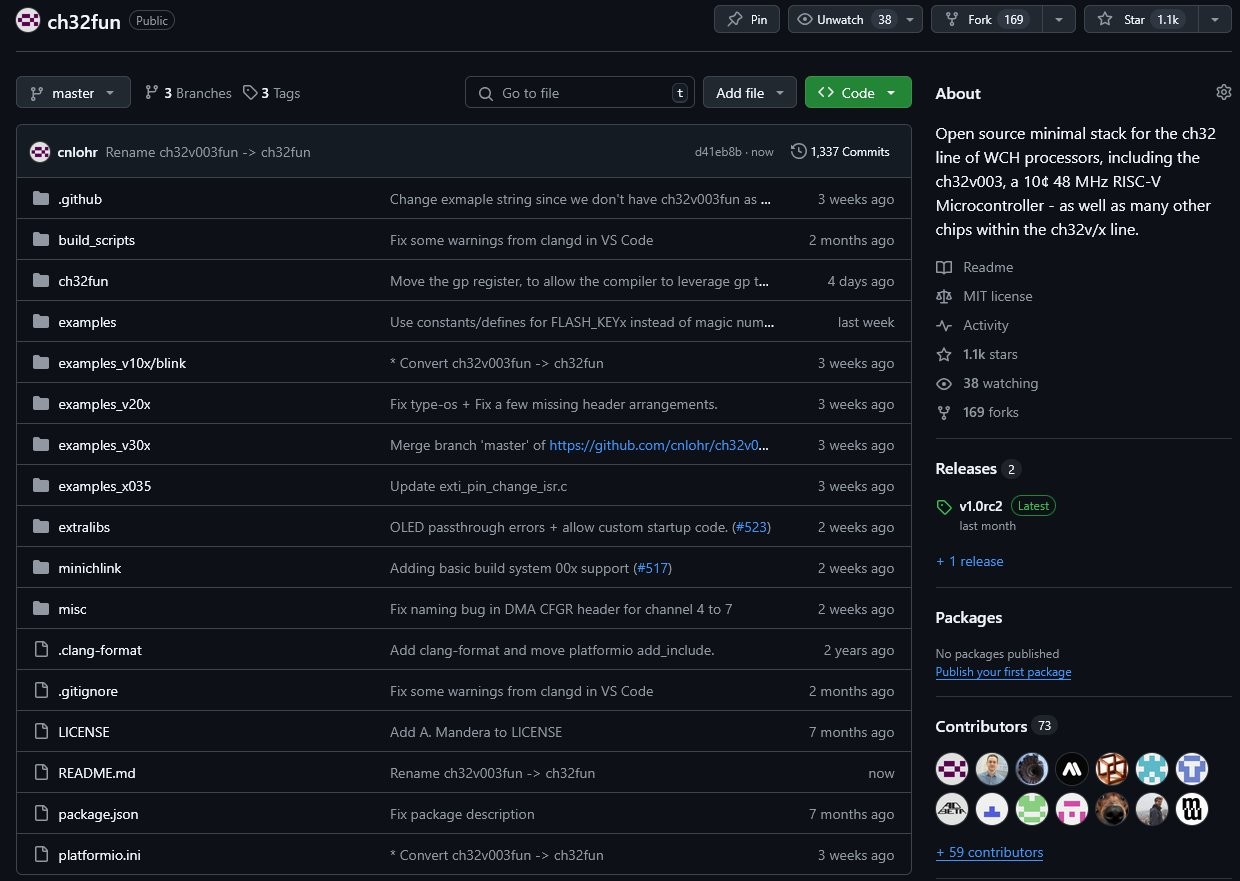1240x881 pixels.
Task: Open the ch32fun folder
Action: 83,281
